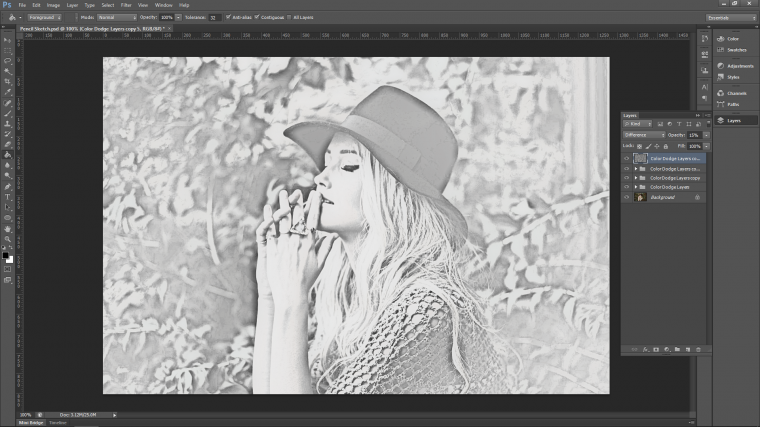Toggle lock transparent pixels
The height and width of the screenshot is (427, 760).
[639, 146]
